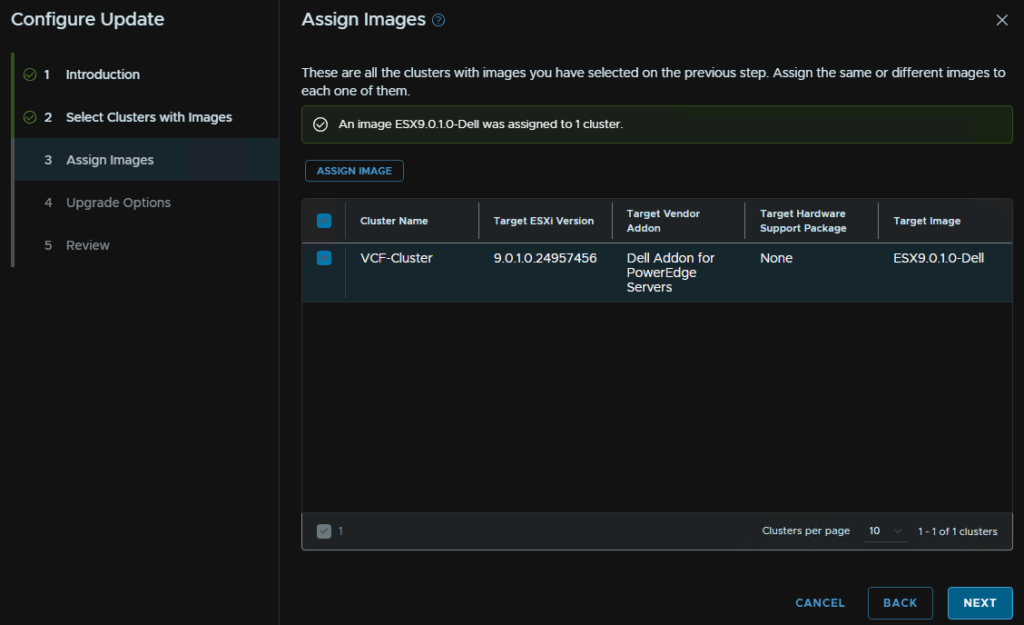The height and width of the screenshot is (625, 1024).
Task: Jump to the Review step
Action: tap(87, 246)
